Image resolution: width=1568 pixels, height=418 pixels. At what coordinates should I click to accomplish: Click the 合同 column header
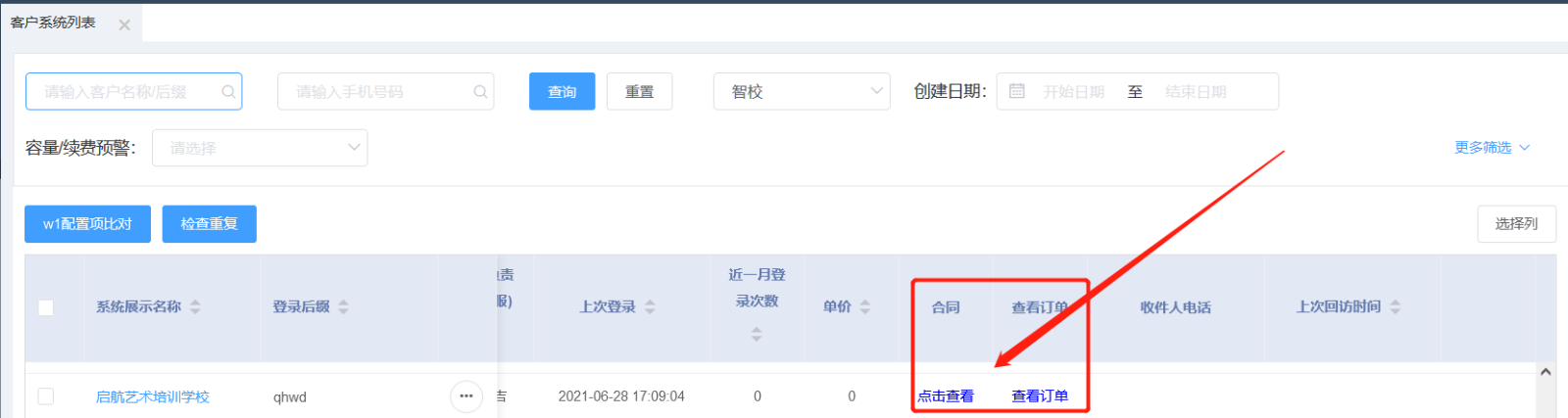pos(946,307)
